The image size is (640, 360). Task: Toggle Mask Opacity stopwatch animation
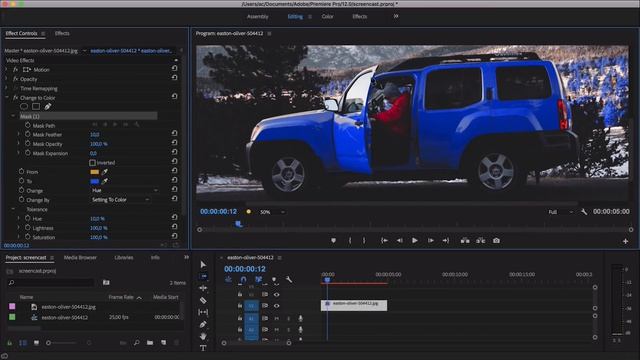pos(28,144)
